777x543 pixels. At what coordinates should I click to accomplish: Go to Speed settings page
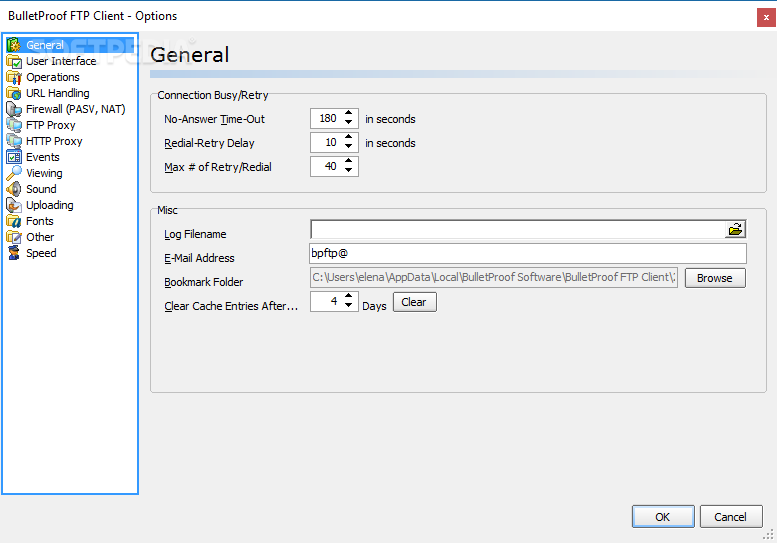(x=41, y=253)
